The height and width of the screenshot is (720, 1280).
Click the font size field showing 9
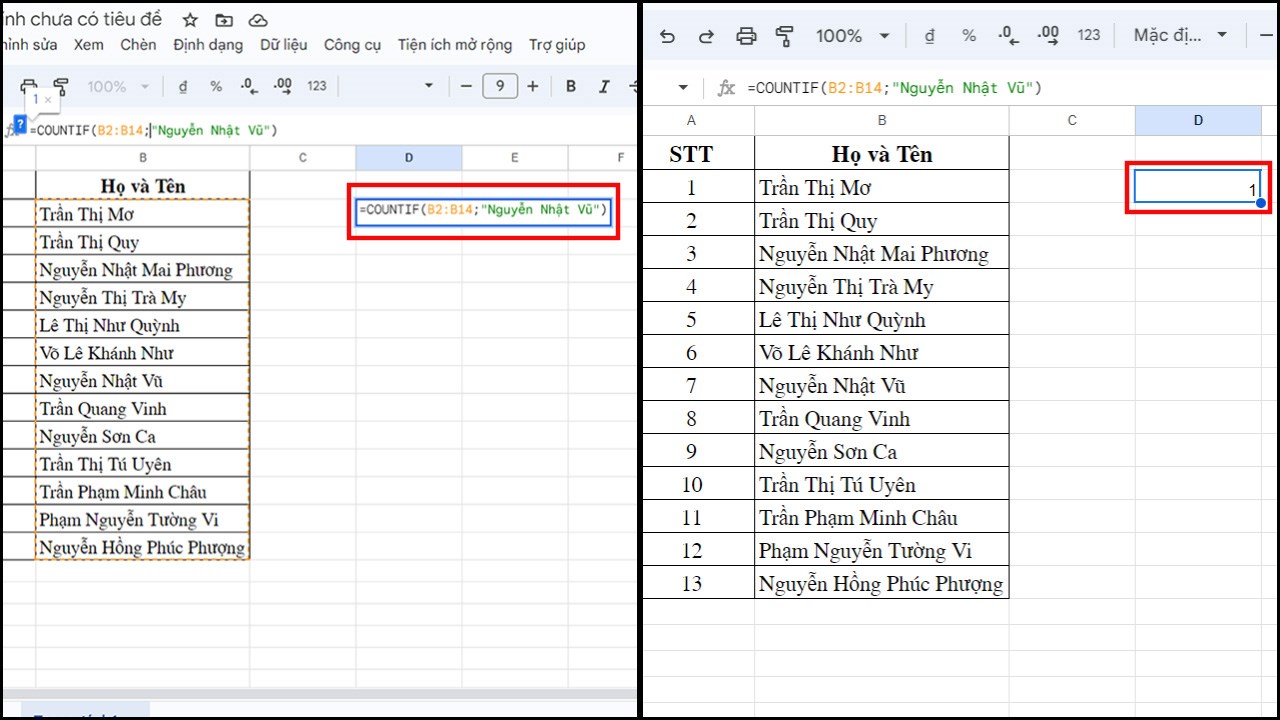coord(500,87)
